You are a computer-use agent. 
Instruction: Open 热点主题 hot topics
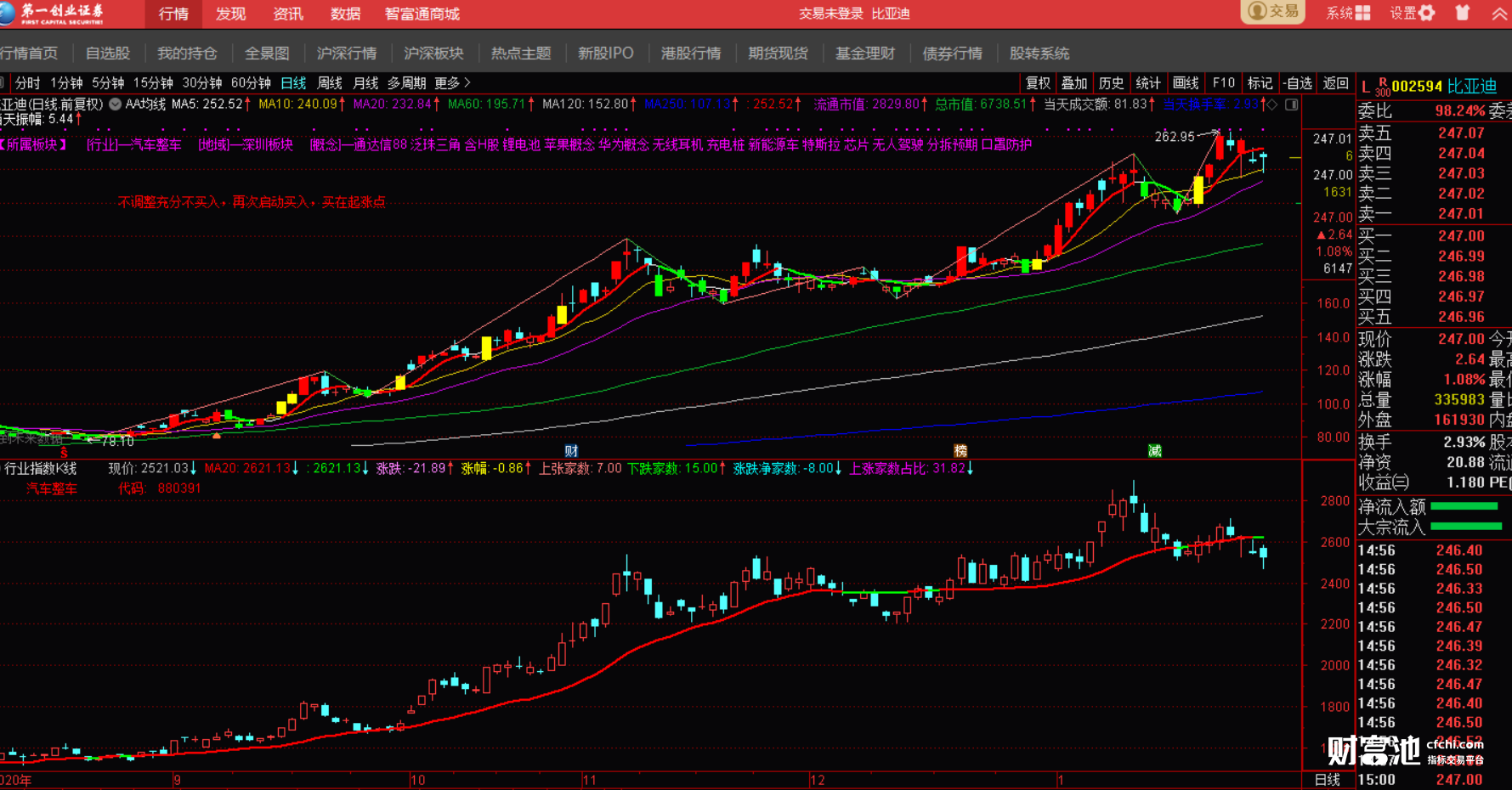pyautogui.click(x=521, y=54)
